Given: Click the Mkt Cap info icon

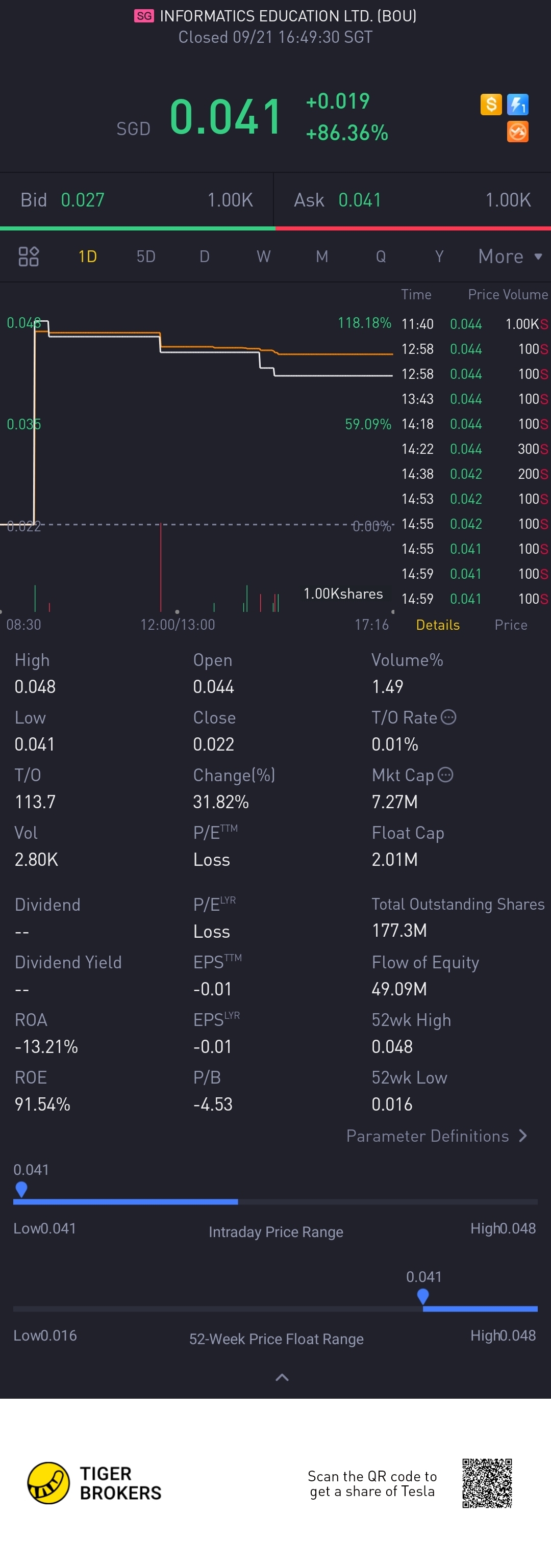Looking at the screenshot, I should tap(446, 775).
